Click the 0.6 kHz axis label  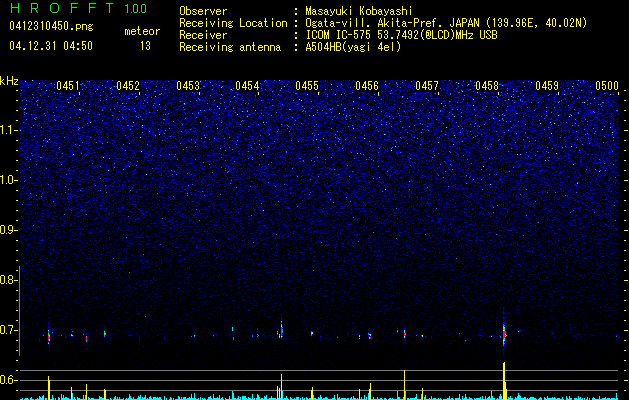coord(7,380)
